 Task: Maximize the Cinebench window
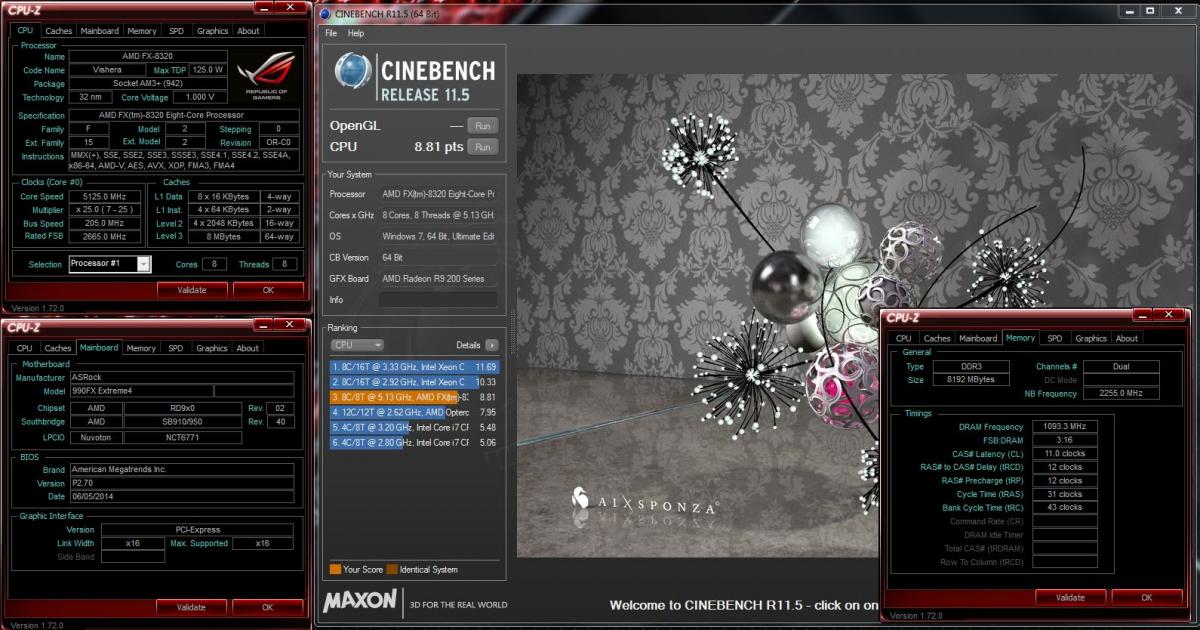(x=1149, y=11)
